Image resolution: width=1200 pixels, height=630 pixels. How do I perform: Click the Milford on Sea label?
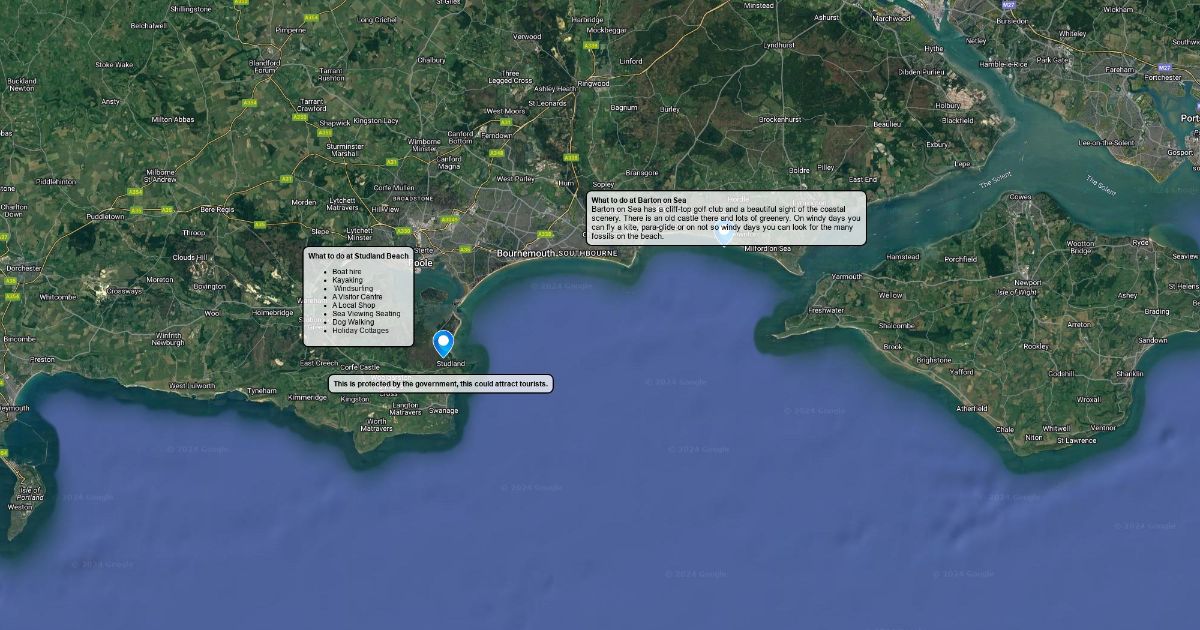[767, 249]
